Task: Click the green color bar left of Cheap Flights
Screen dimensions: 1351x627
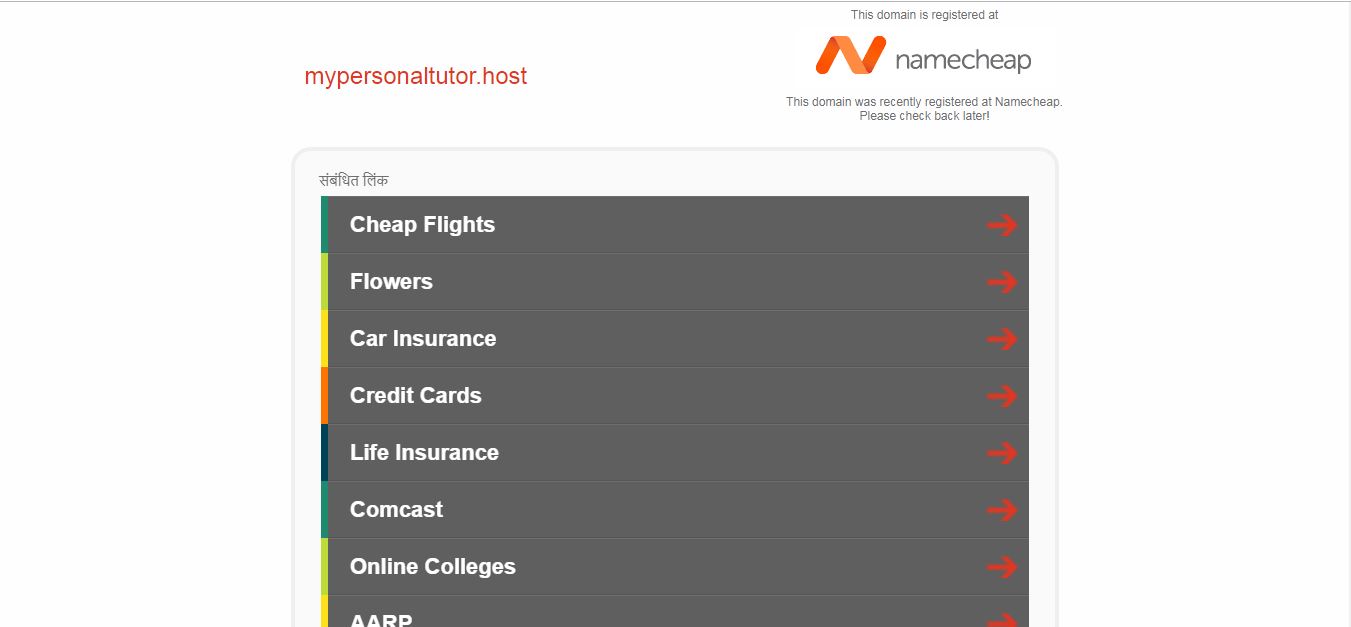Action: (x=324, y=224)
